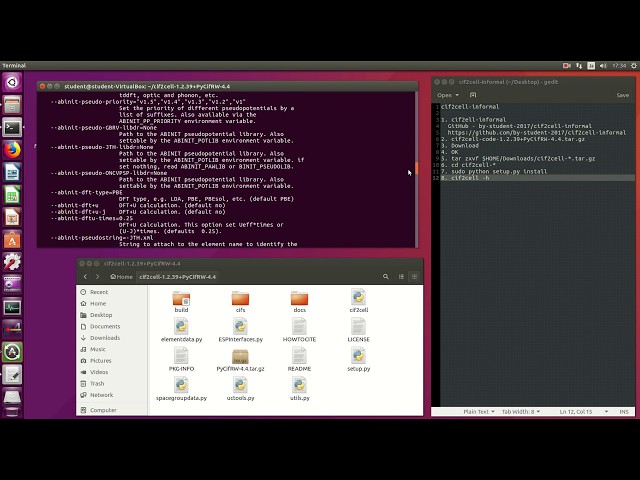Select the uctools.py file
Image resolution: width=640 pixels, height=480 pixels.
click(240, 389)
